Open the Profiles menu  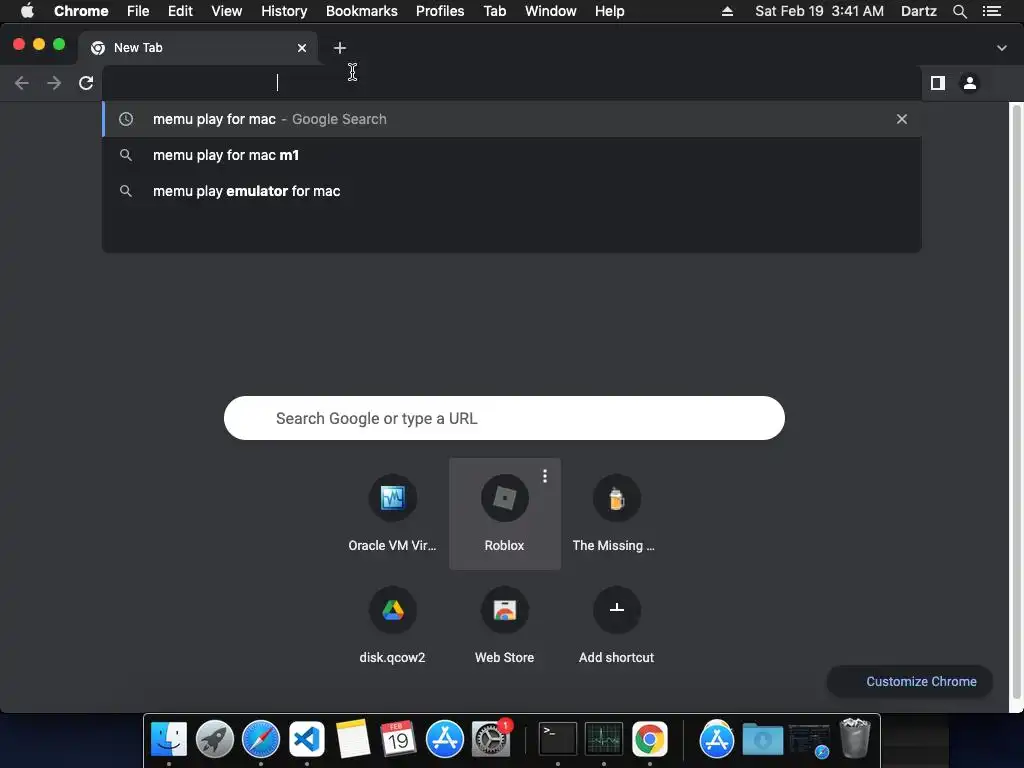click(440, 11)
